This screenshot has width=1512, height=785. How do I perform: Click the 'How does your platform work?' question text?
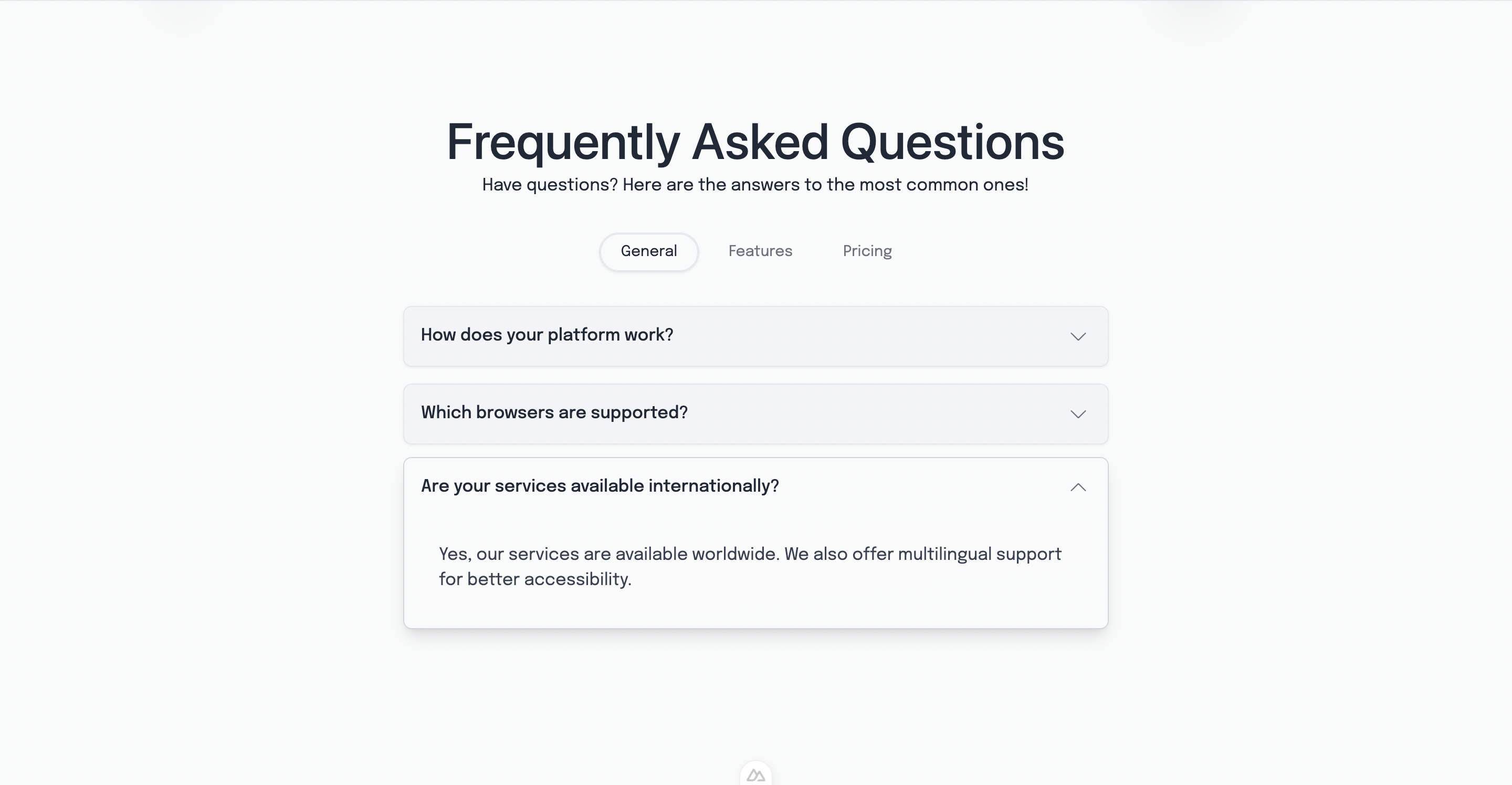coord(547,334)
